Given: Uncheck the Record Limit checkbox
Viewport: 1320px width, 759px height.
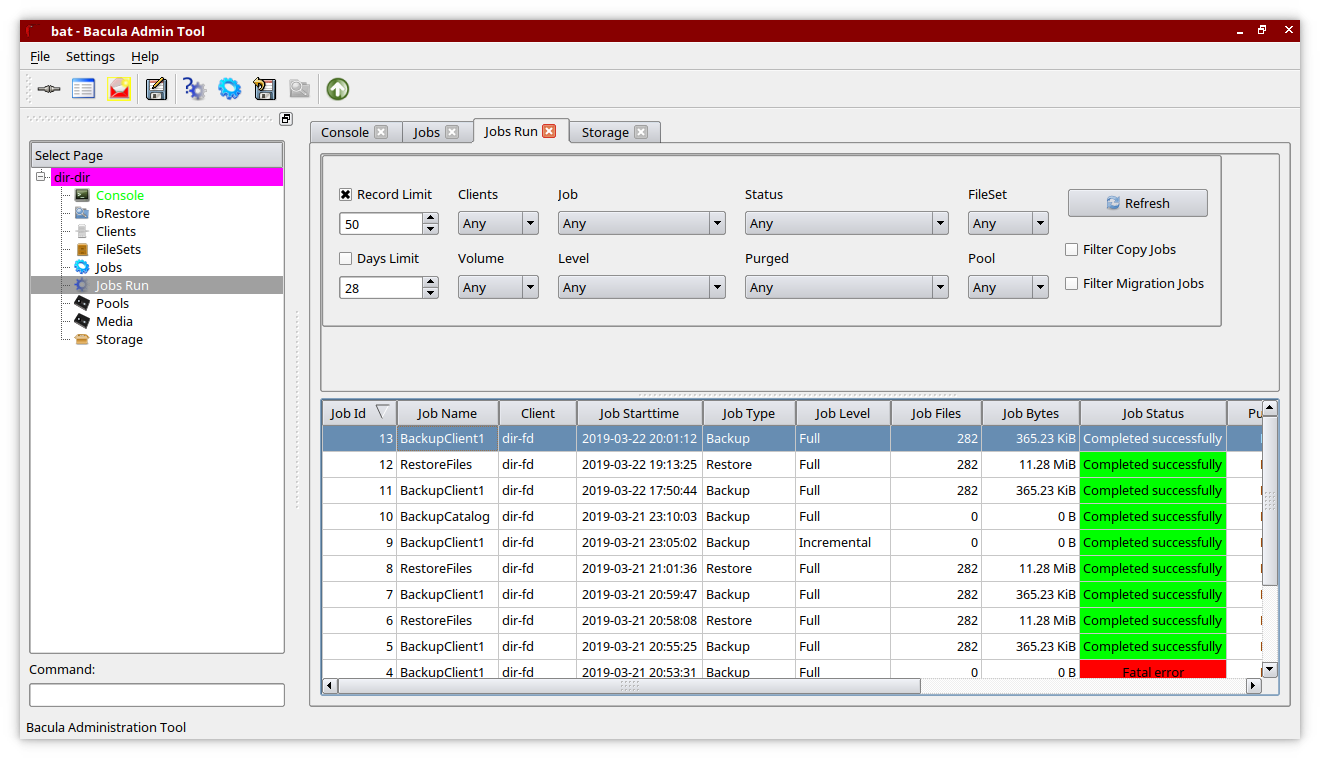Looking at the screenshot, I should tap(346, 195).
